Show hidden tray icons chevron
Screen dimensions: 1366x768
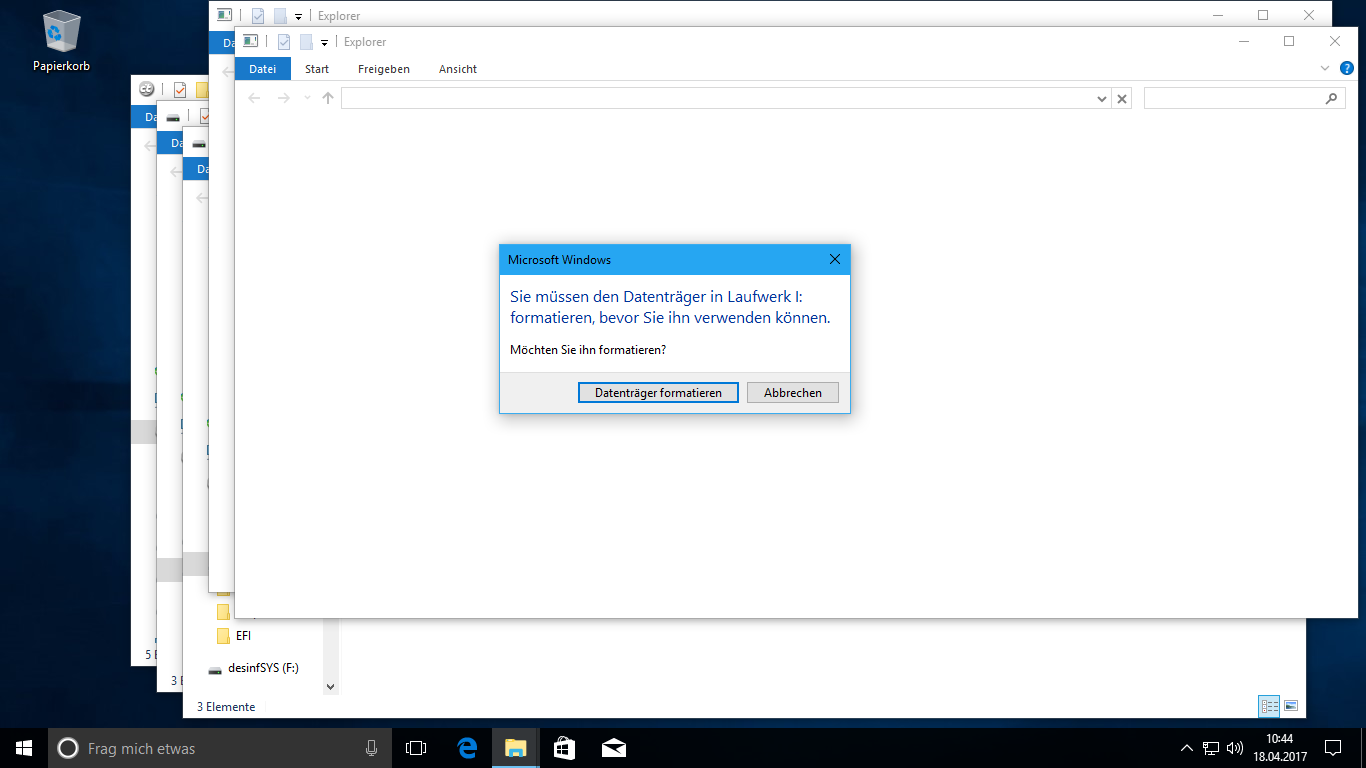click(1187, 748)
